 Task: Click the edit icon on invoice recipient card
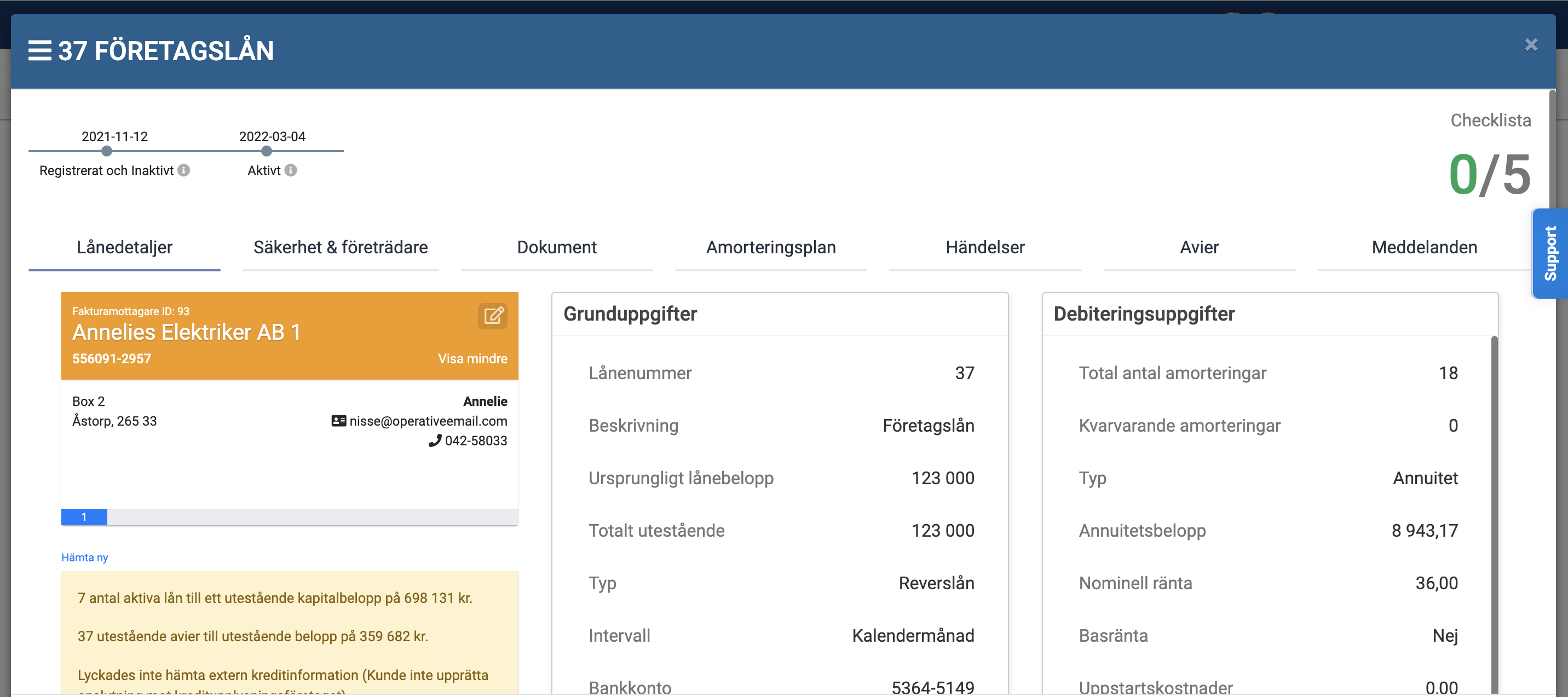[492, 316]
